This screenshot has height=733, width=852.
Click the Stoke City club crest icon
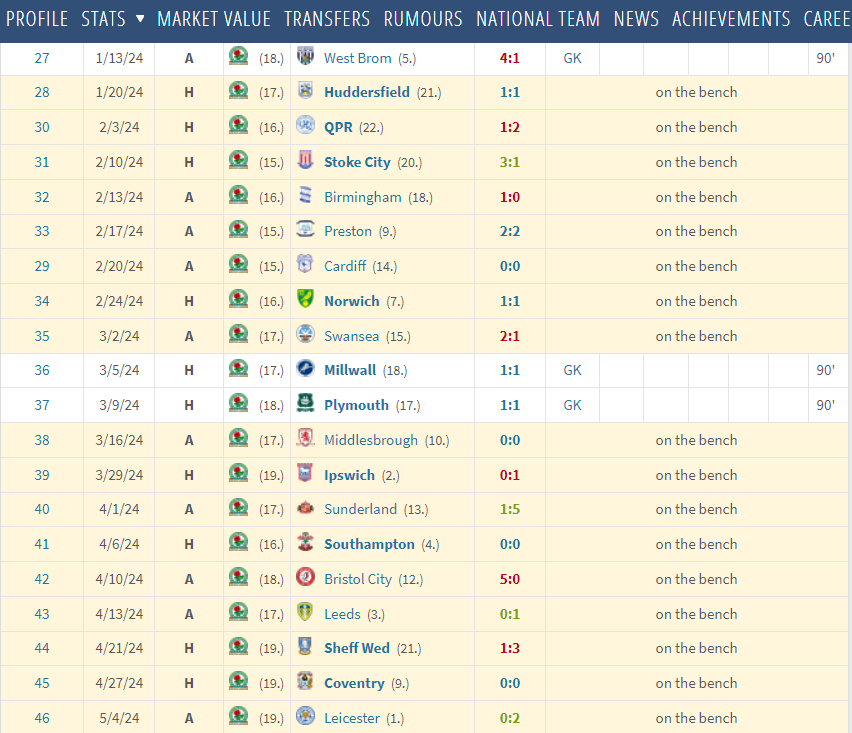305,160
